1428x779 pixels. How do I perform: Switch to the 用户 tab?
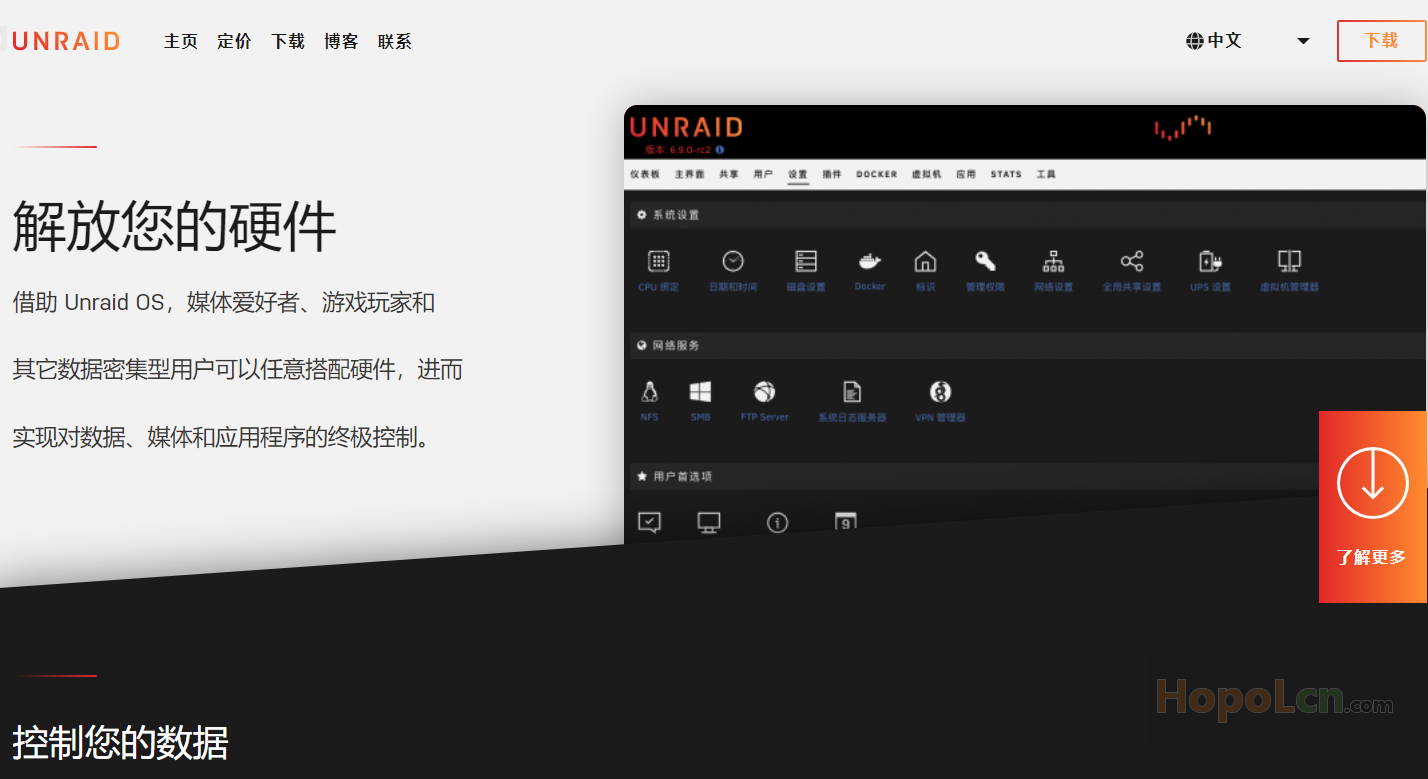(x=763, y=174)
